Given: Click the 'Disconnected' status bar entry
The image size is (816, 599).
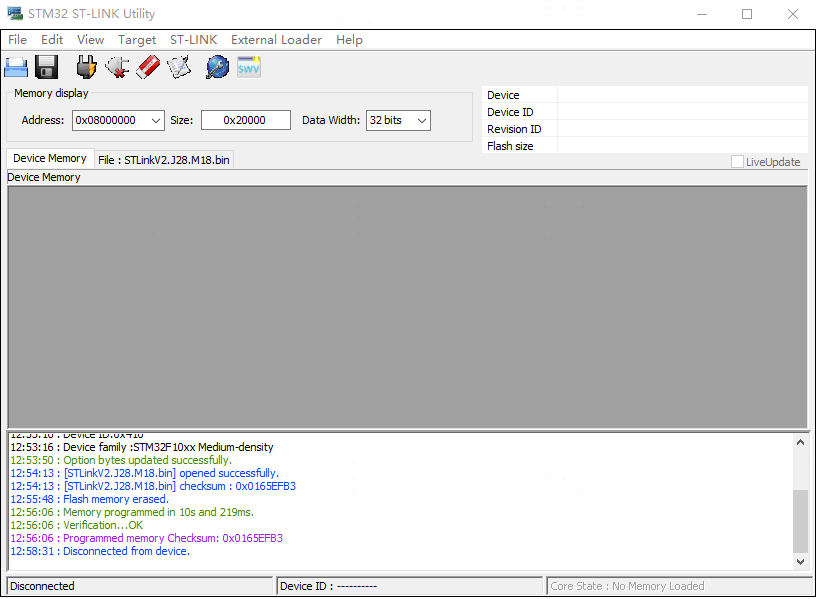Looking at the screenshot, I should (140, 586).
